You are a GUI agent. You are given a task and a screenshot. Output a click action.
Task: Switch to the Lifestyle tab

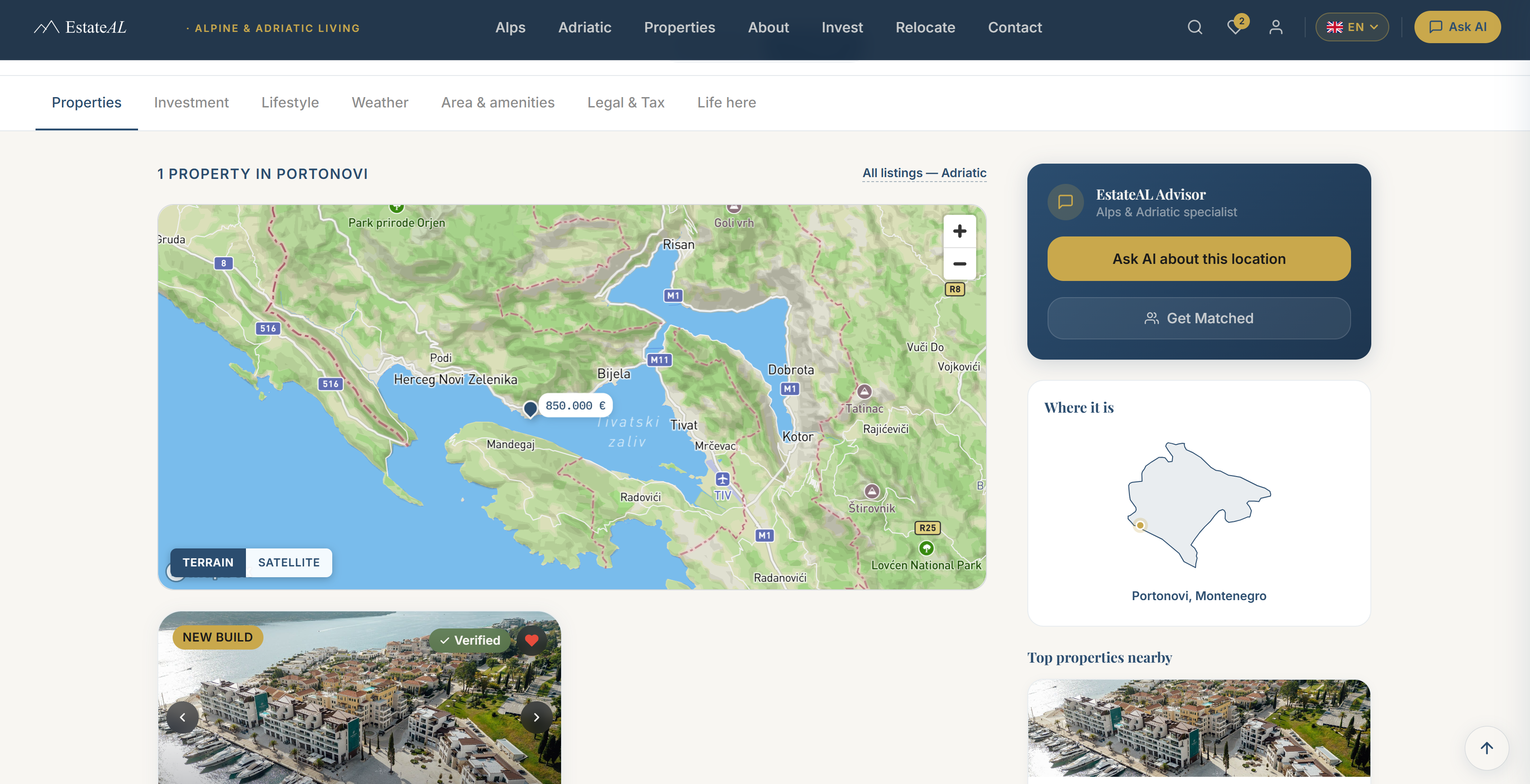[x=290, y=103]
